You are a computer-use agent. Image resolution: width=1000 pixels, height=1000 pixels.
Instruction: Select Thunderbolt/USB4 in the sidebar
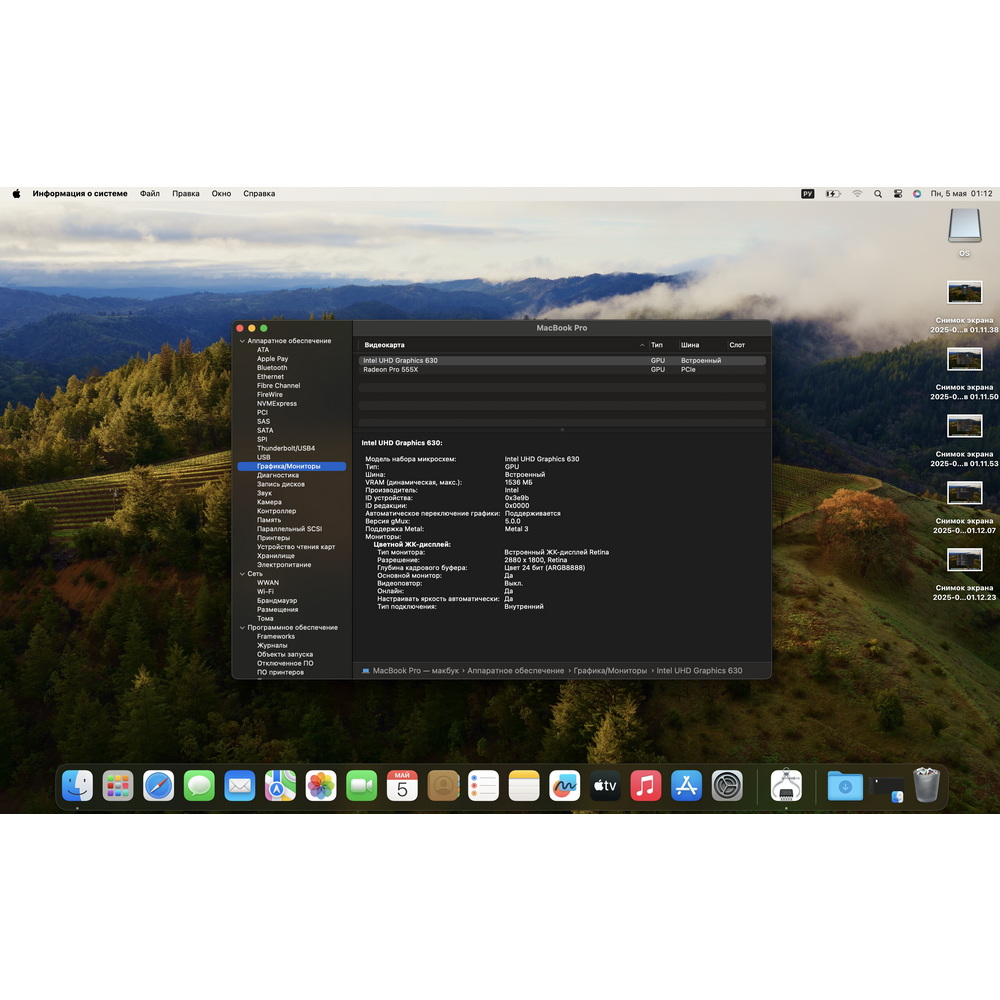tap(286, 448)
